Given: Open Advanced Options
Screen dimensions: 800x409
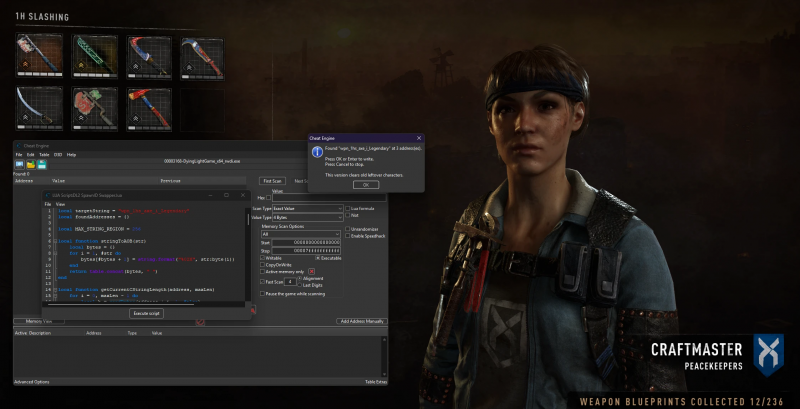Looking at the screenshot, I should click(x=32, y=381).
